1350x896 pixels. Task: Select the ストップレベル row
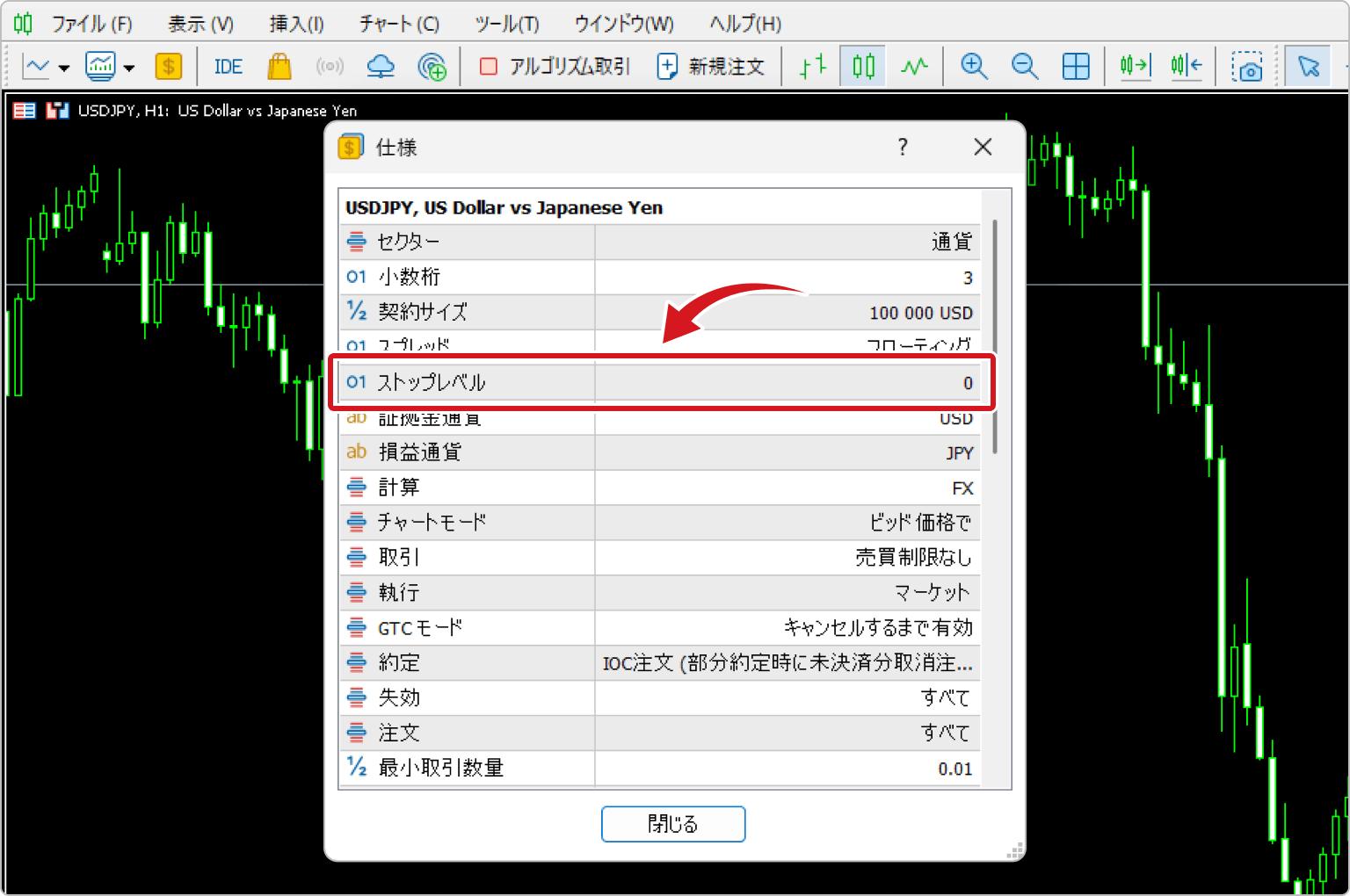659,383
